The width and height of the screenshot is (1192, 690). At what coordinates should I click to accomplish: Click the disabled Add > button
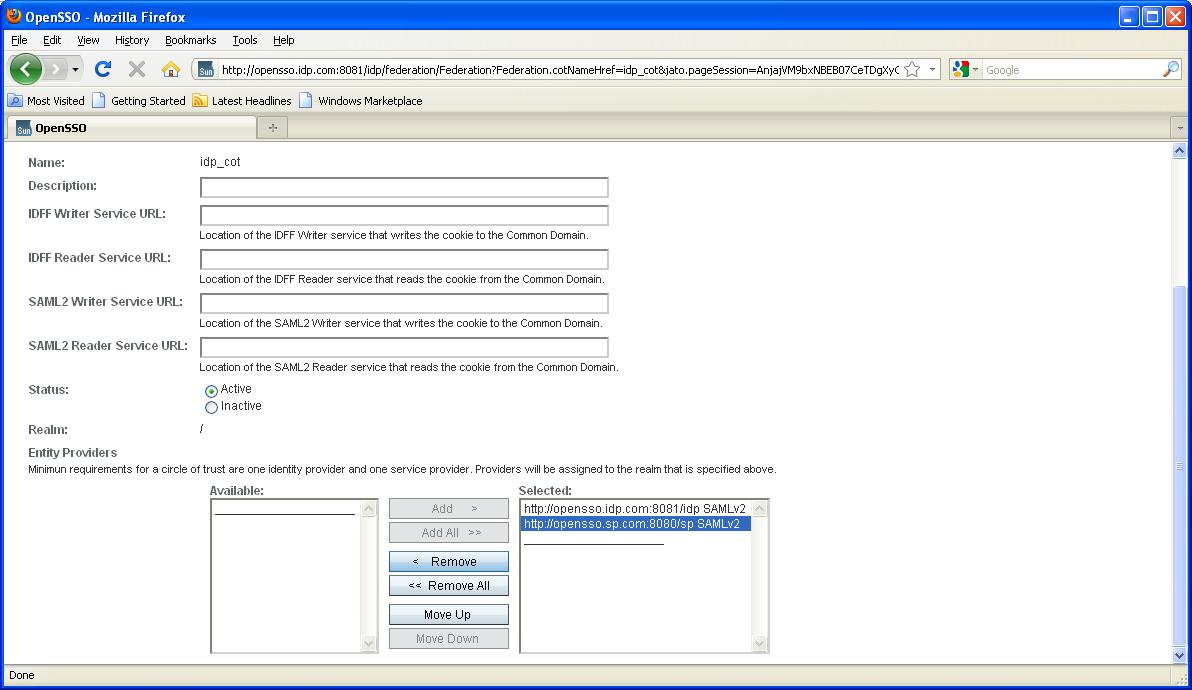click(x=449, y=508)
